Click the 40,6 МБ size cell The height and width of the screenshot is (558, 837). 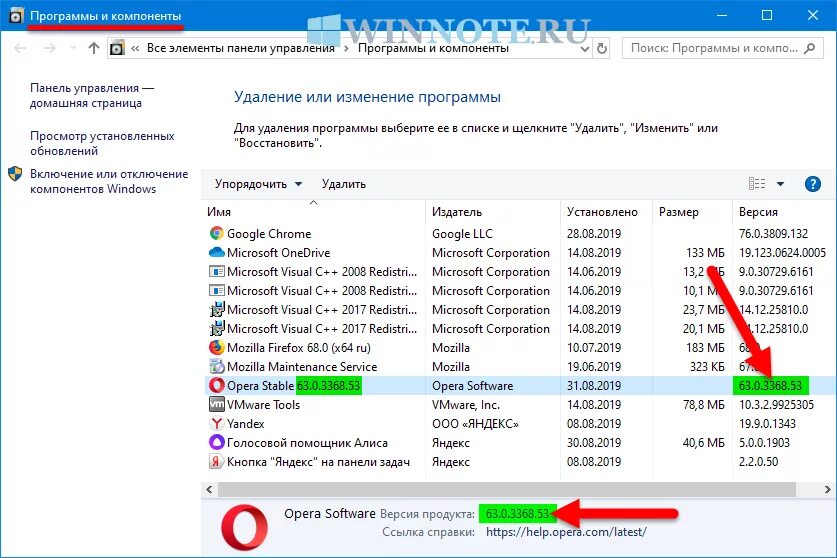(704, 443)
